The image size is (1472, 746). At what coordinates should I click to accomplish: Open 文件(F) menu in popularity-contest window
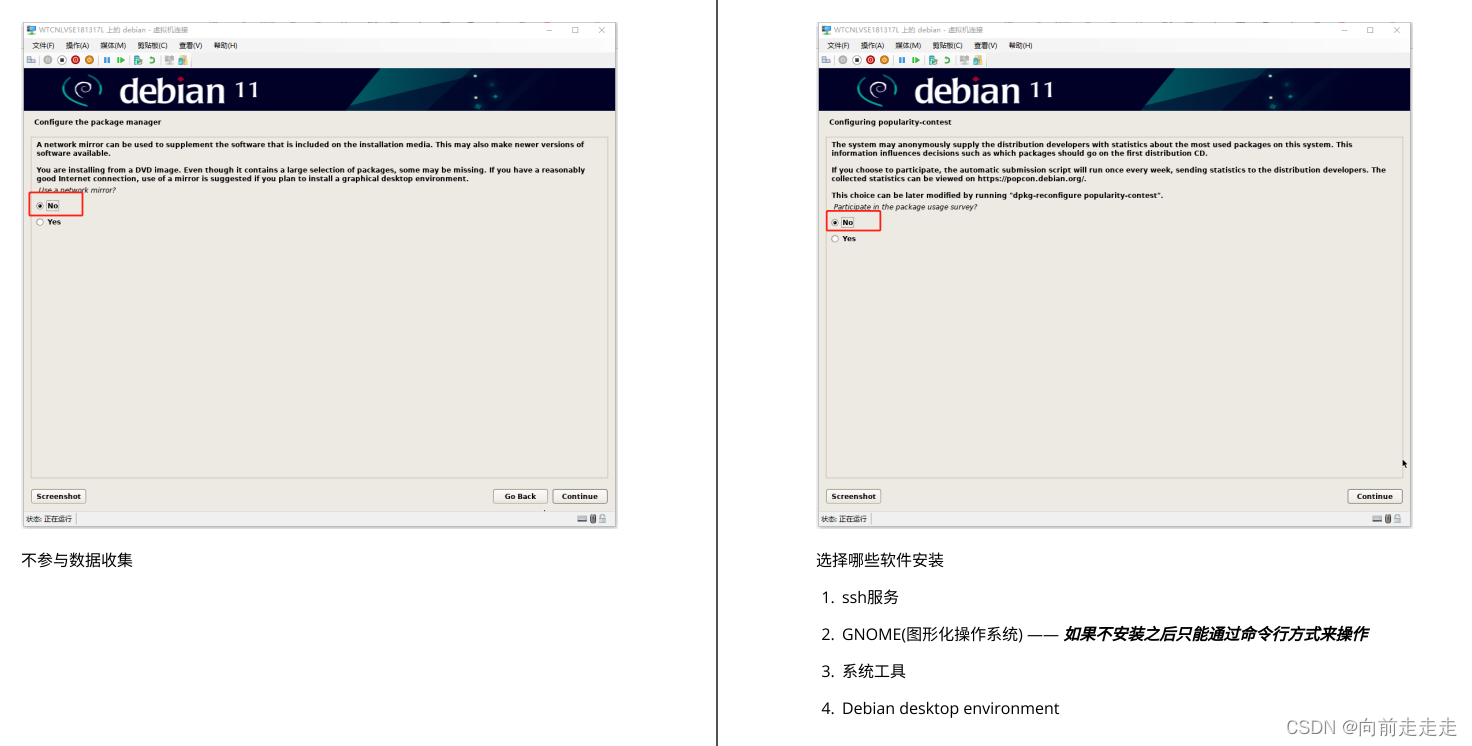point(838,45)
